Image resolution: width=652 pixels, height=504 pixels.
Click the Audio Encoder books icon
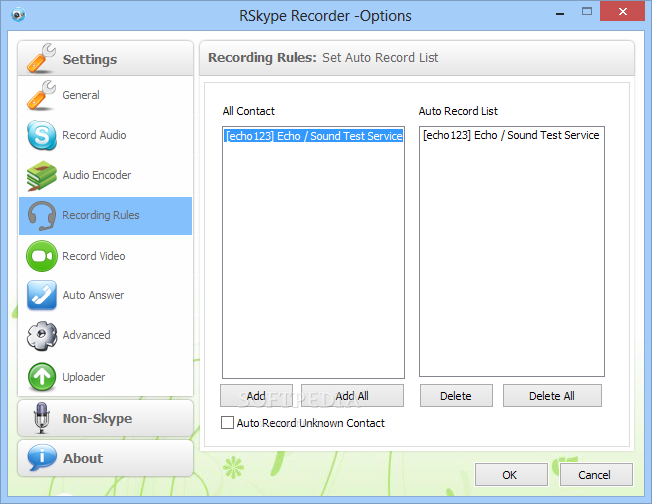point(42,175)
